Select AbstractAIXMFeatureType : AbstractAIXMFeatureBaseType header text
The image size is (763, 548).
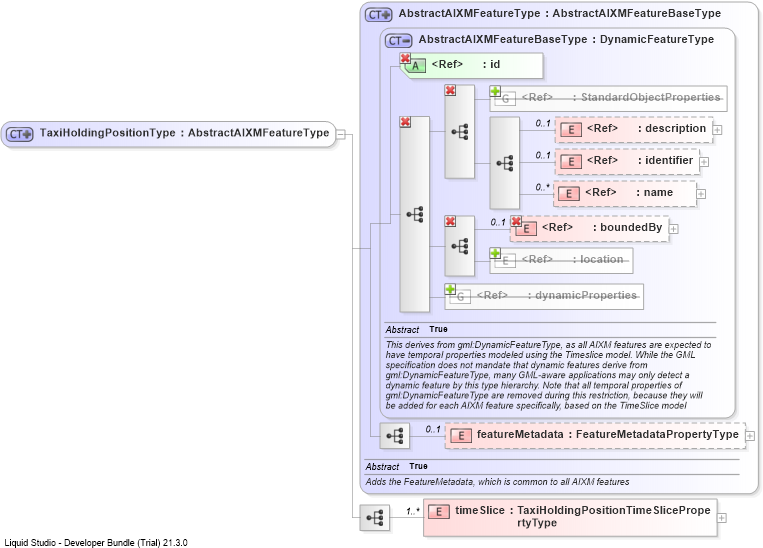pos(560,14)
